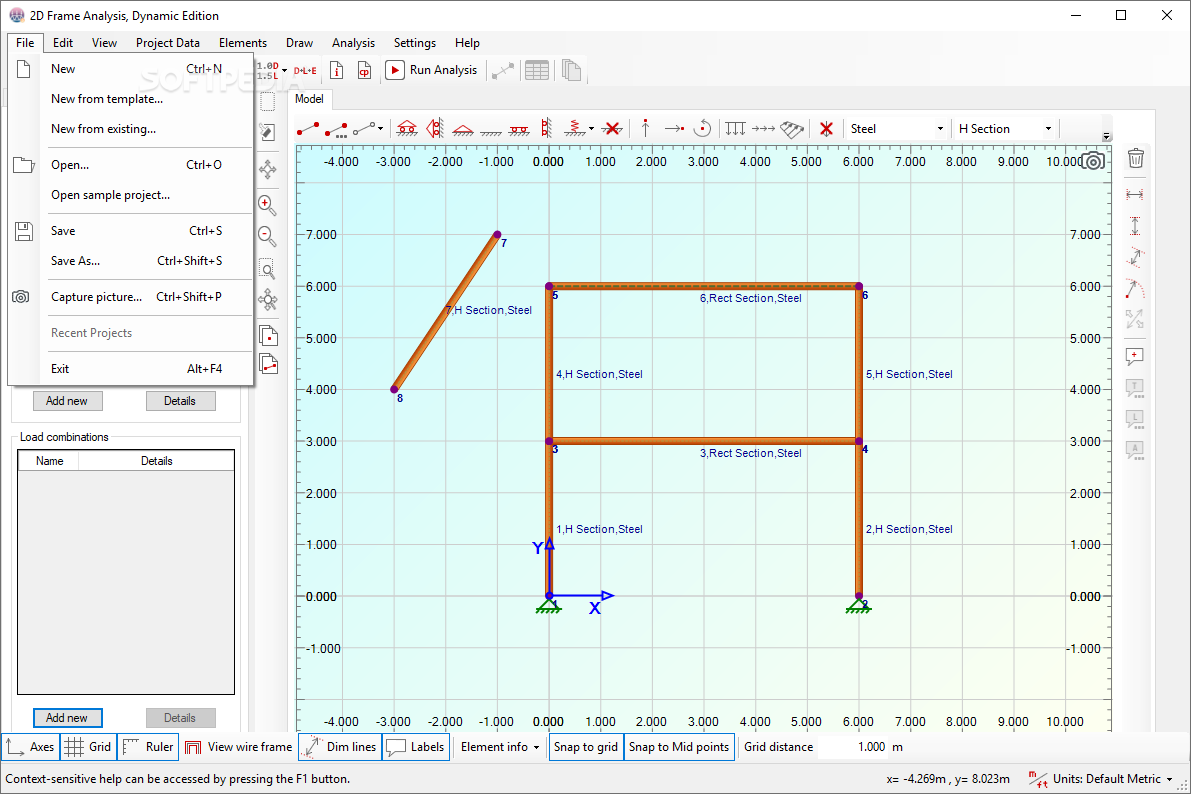The width and height of the screenshot is (1191, 794).
Task: Click the delete support red cross icon
Action: pyautogui.click(x=611, y=128)
